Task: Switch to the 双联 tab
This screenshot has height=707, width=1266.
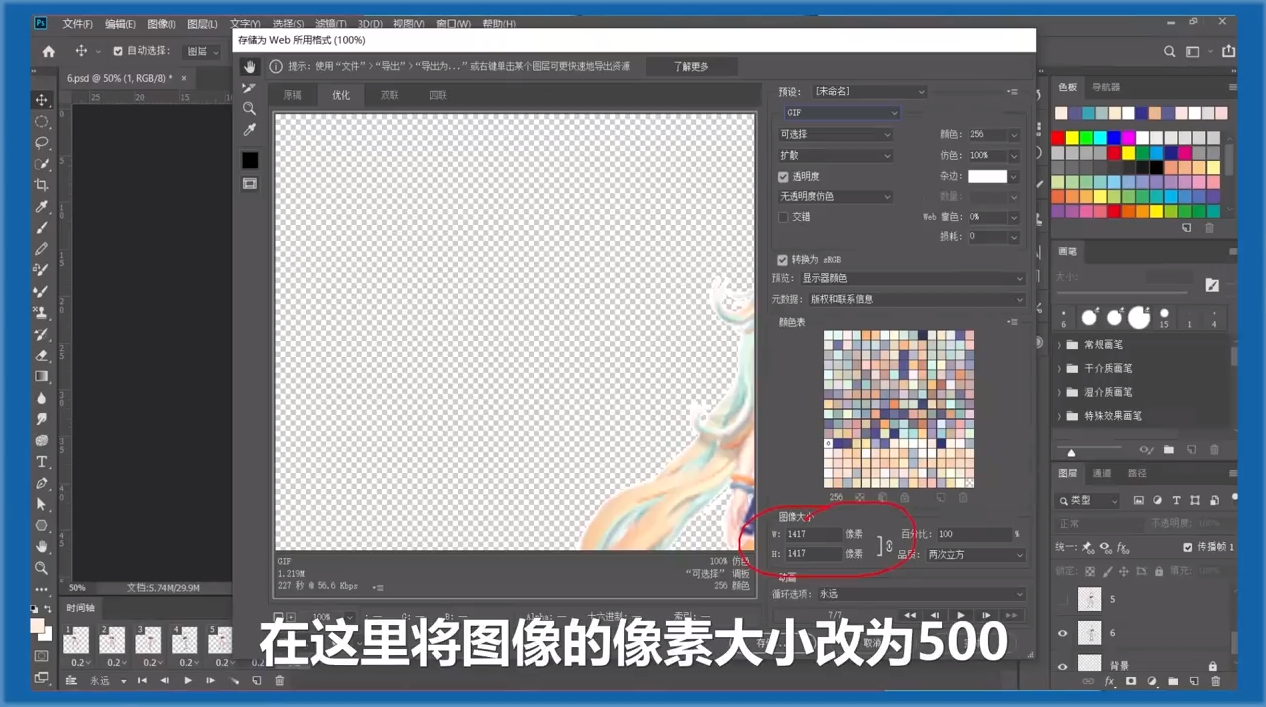Action: 390,96
